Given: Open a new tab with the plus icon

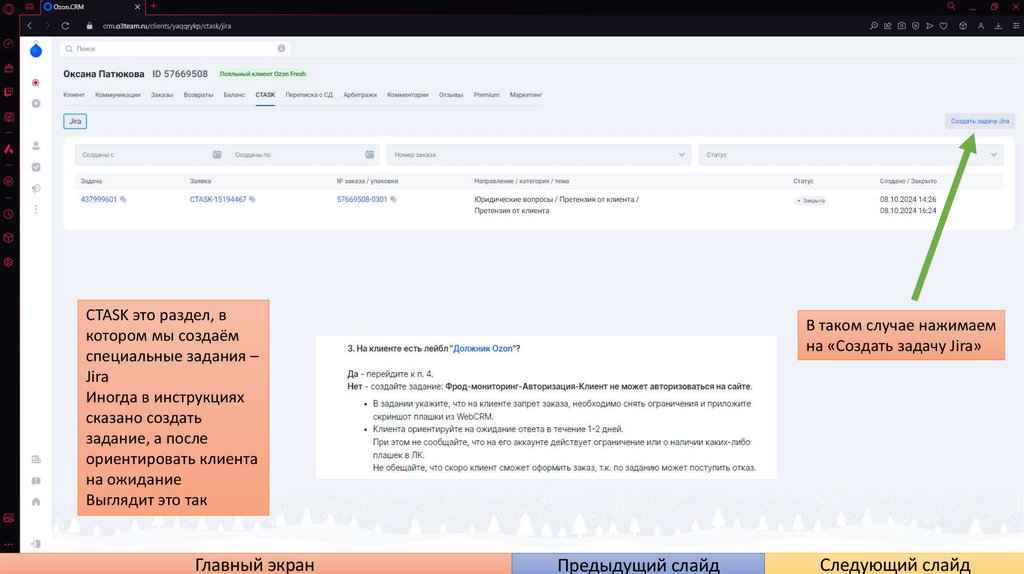Looking at the screenshot, I should coord(153,7).
